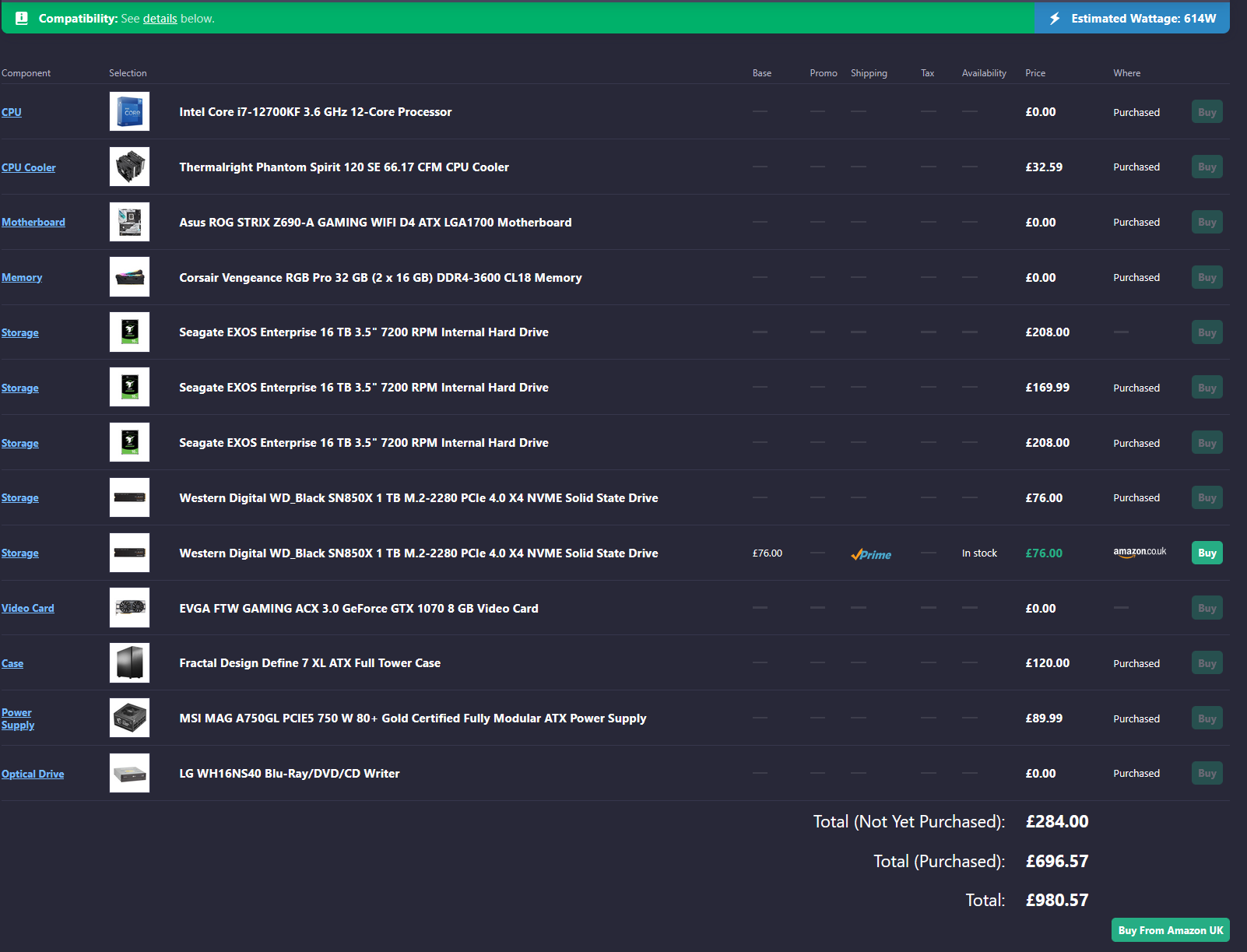Select Thermalright Phantom Spirit 120 SE cooler name
The image size is (1247, 952).
(344, 167)
